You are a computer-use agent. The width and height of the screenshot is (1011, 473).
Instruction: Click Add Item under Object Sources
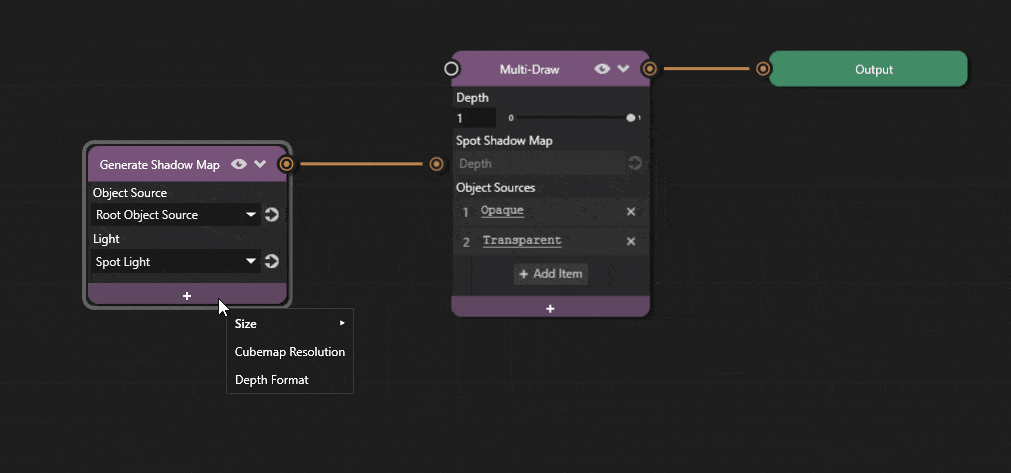[551, 274]
